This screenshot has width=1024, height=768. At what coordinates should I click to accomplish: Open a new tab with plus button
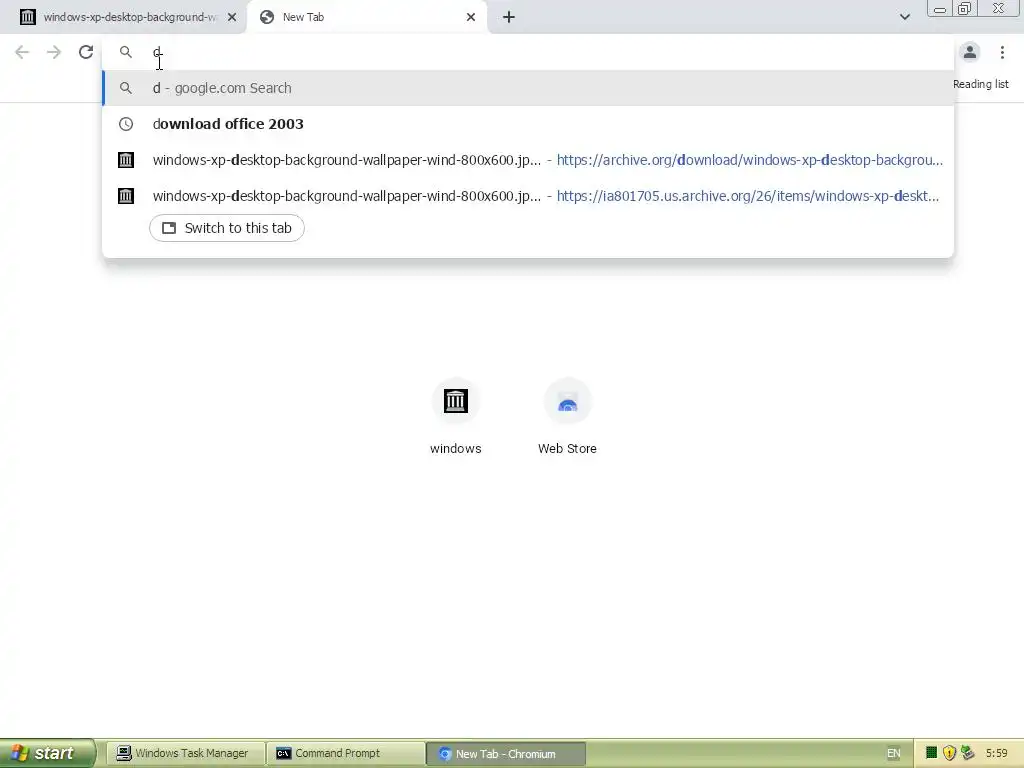pos(509,17)
